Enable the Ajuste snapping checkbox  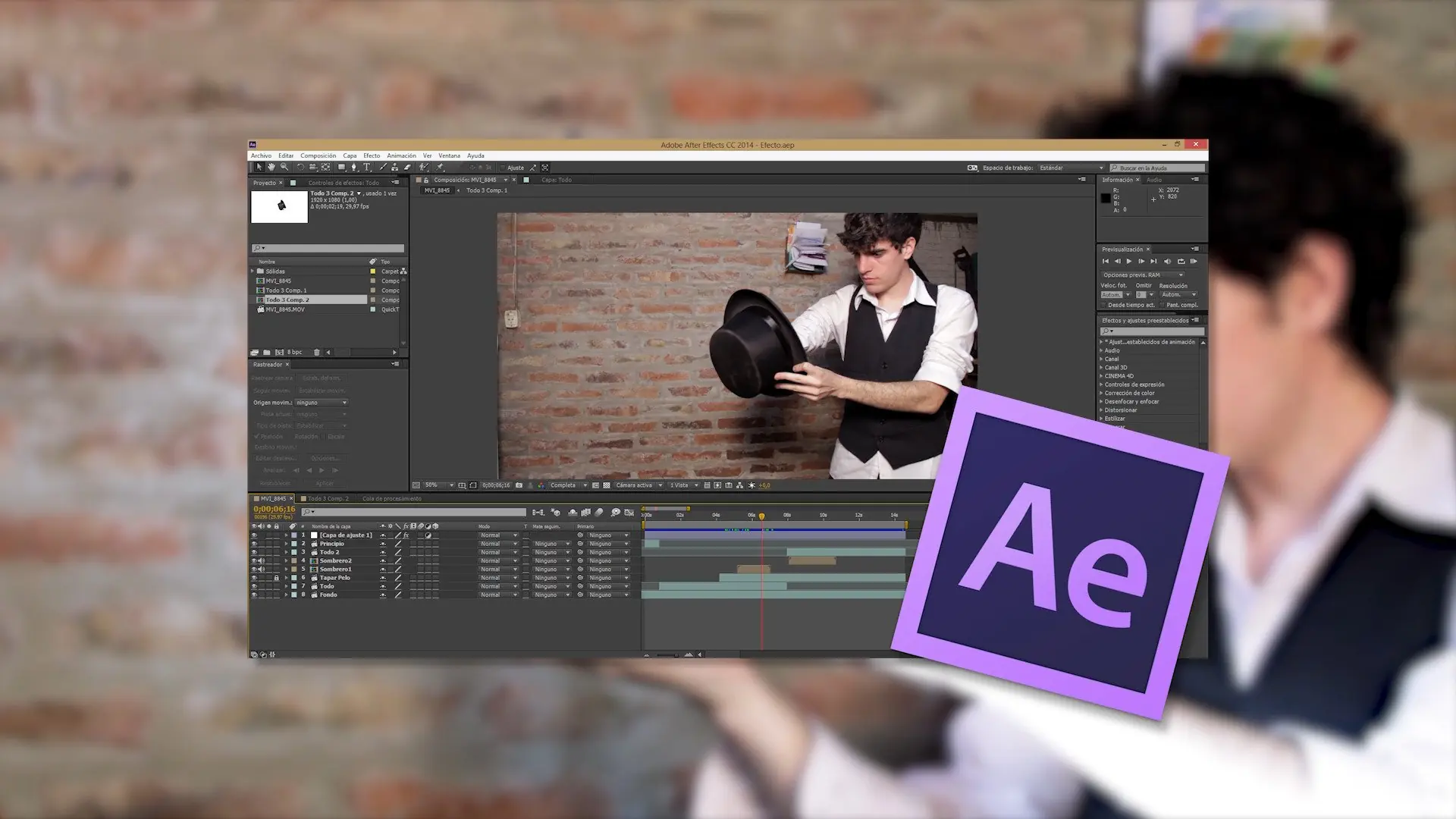502,168
